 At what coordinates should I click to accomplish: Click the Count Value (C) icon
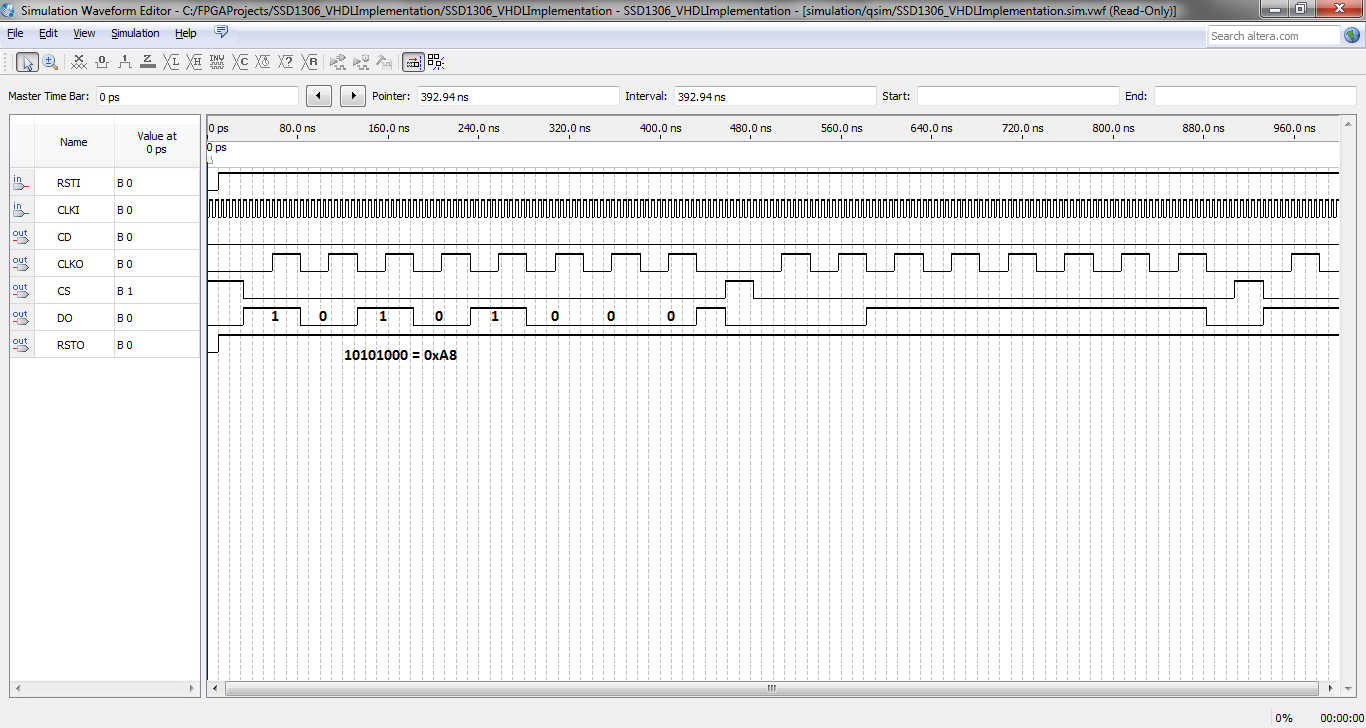click(x=241, y=62)
